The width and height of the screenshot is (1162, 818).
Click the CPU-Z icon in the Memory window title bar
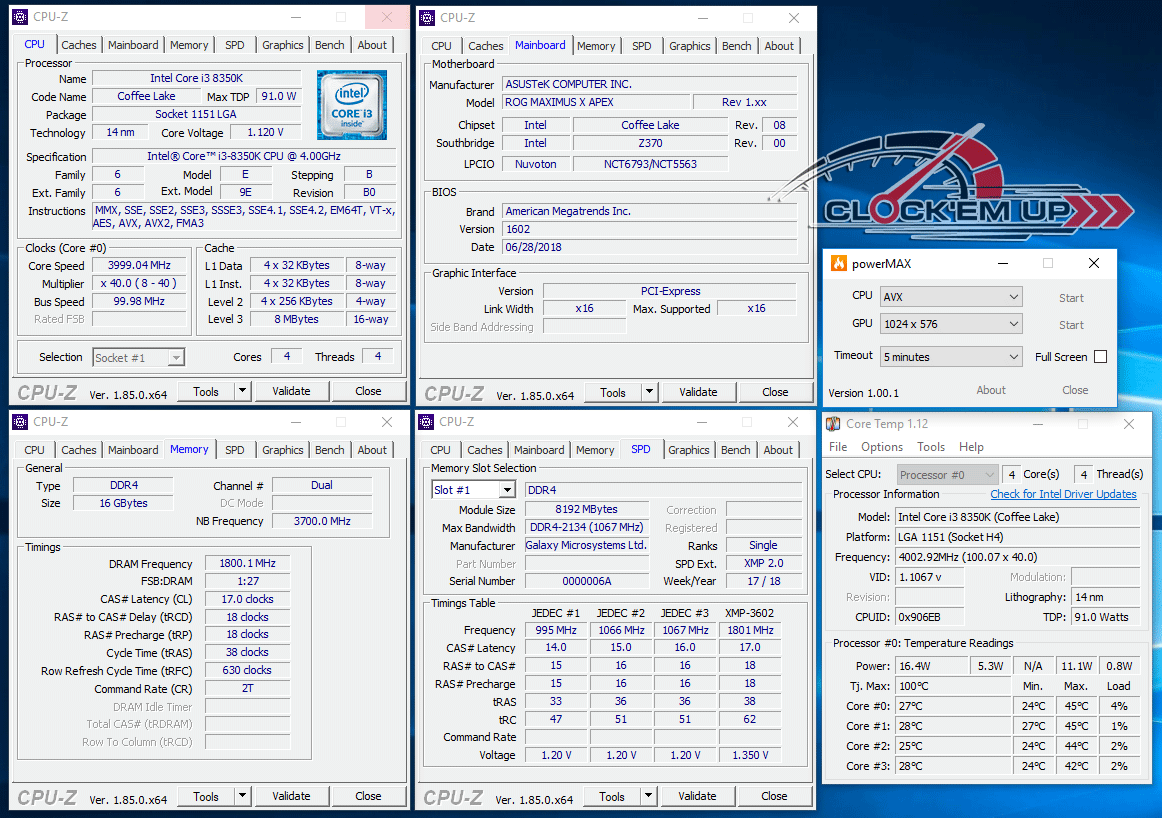(x=20, y=422)
